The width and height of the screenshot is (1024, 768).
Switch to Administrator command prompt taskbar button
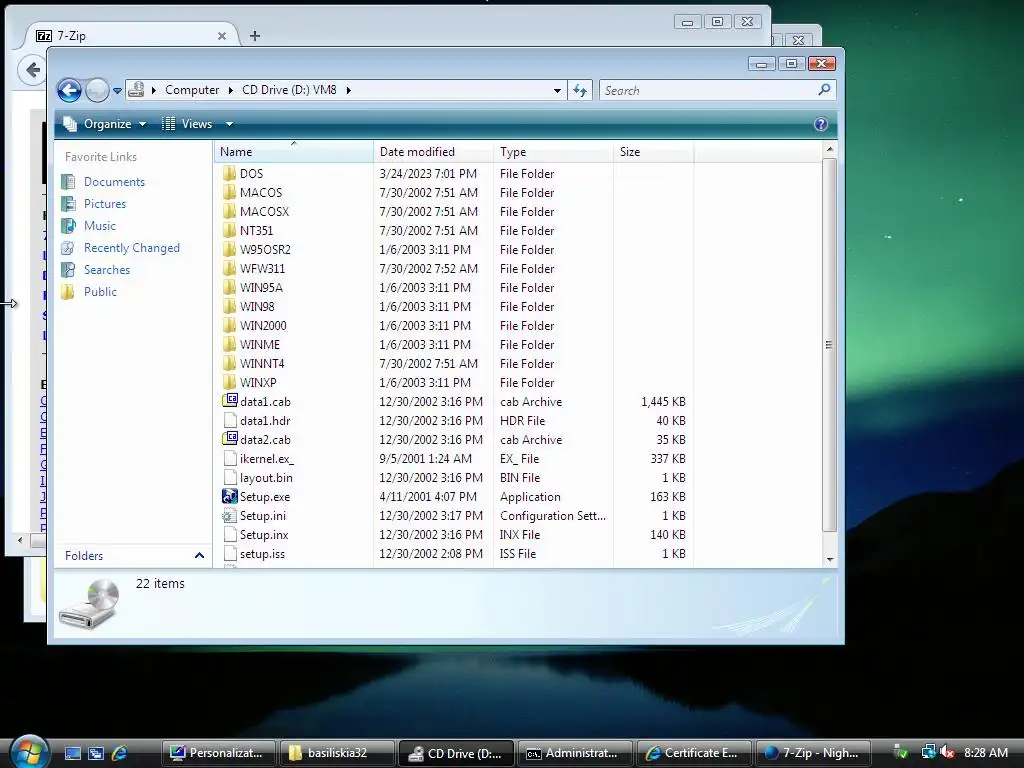pos(575,753)
